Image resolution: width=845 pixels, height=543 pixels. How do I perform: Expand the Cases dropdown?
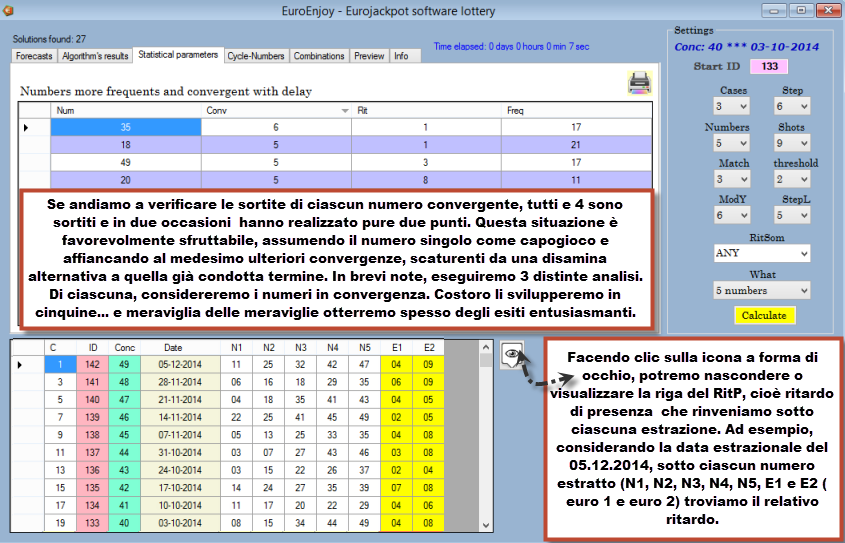point(731,106)
